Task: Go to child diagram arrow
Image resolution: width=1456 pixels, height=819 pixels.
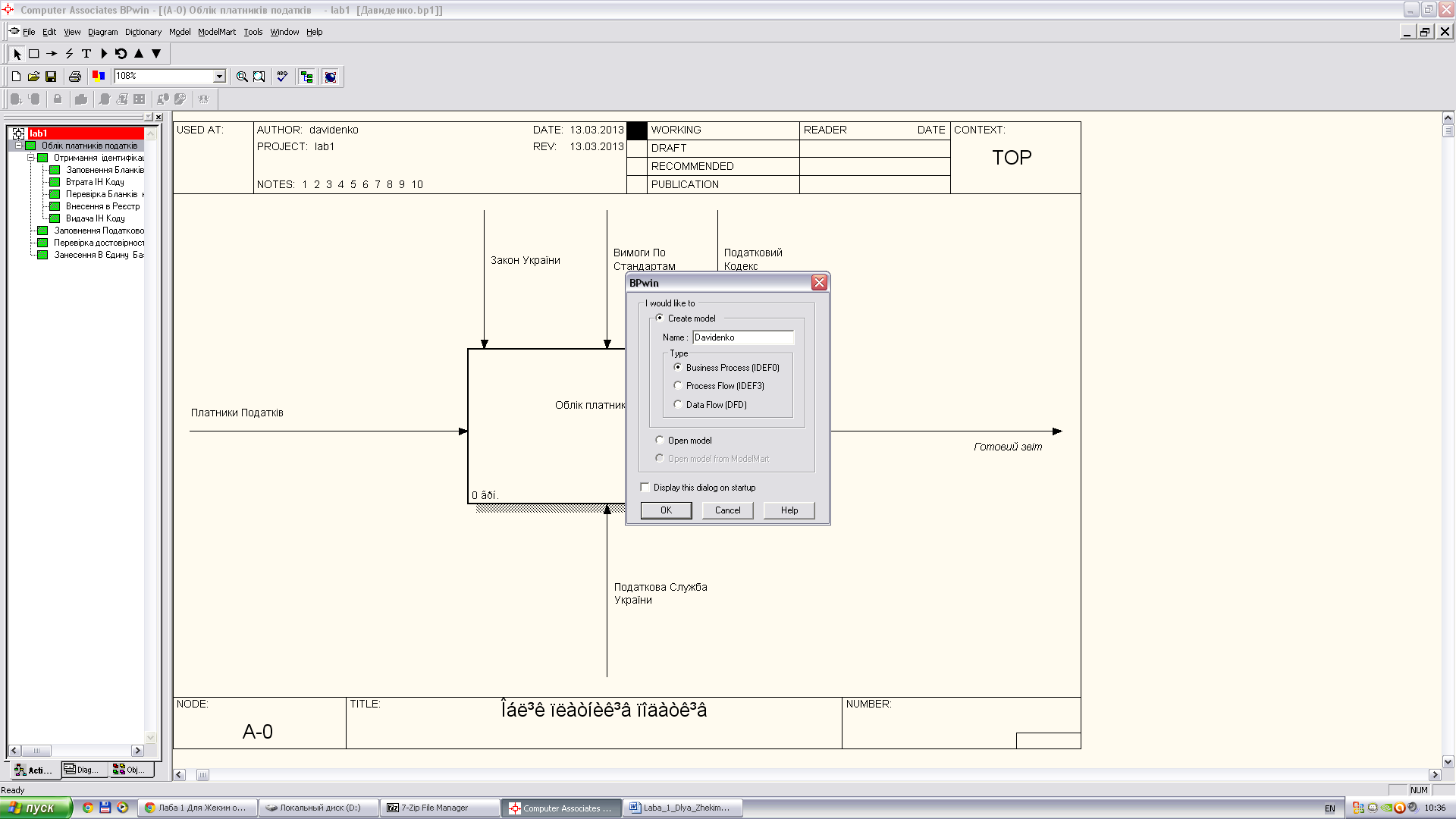Action: pos(156,54)
